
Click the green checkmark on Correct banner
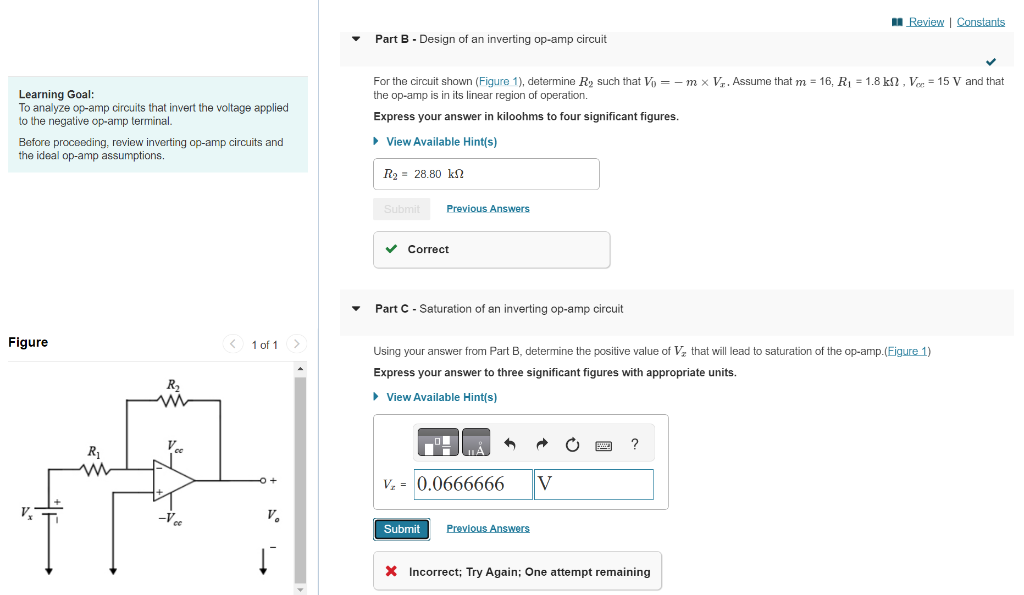pos(392,250)
